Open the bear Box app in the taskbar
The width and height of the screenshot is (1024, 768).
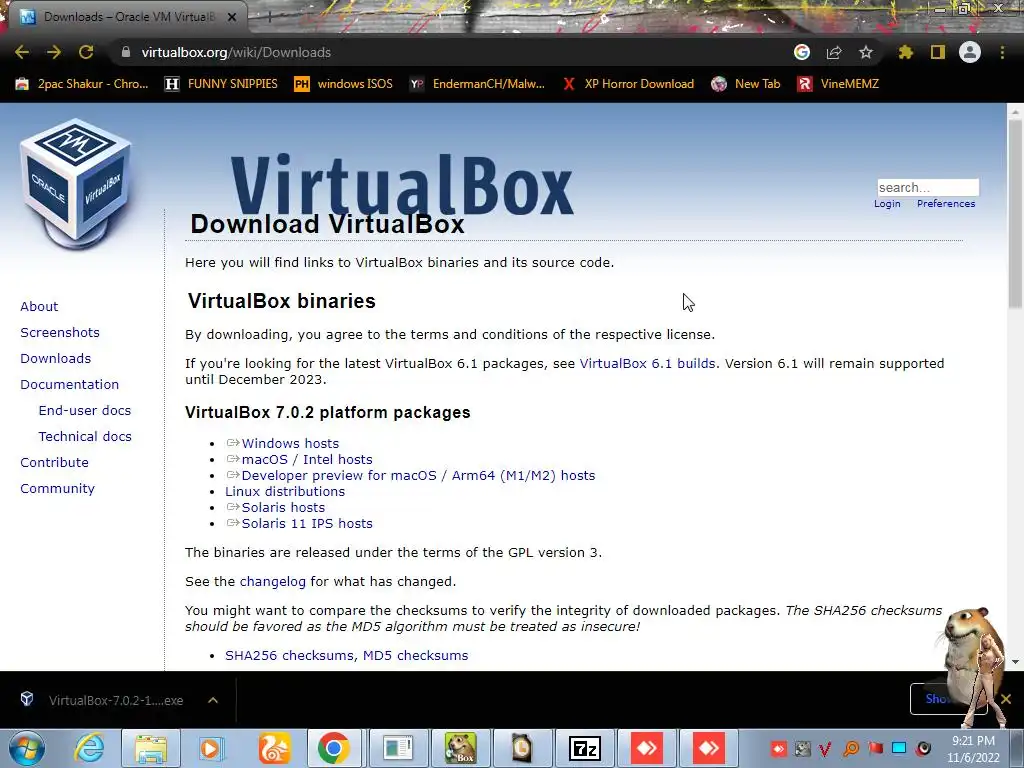coord(460,748)
